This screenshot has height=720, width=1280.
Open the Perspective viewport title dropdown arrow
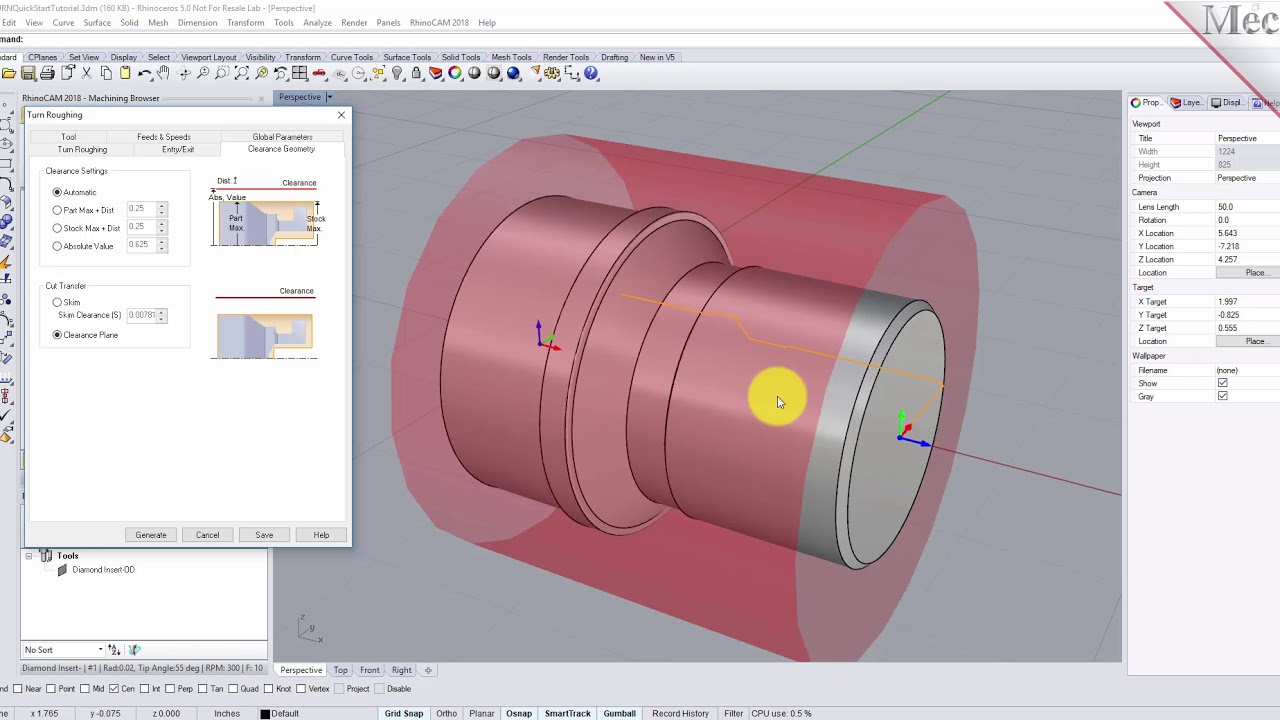click(329, 97)
